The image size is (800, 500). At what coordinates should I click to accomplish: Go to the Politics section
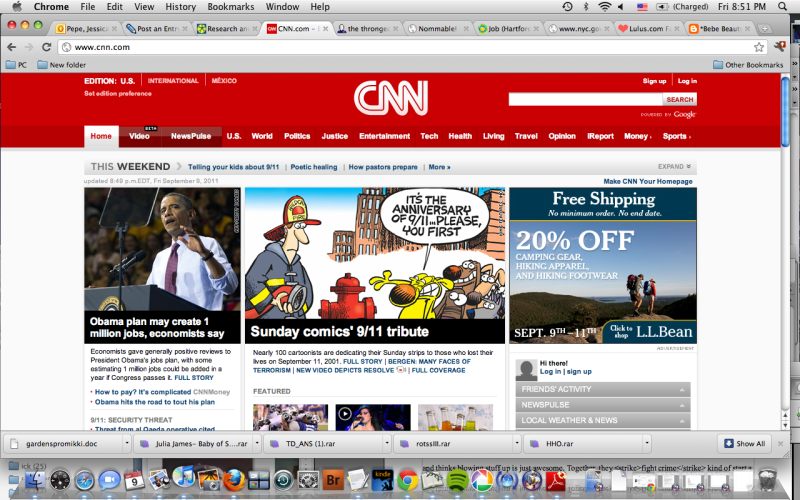(297, 136)
